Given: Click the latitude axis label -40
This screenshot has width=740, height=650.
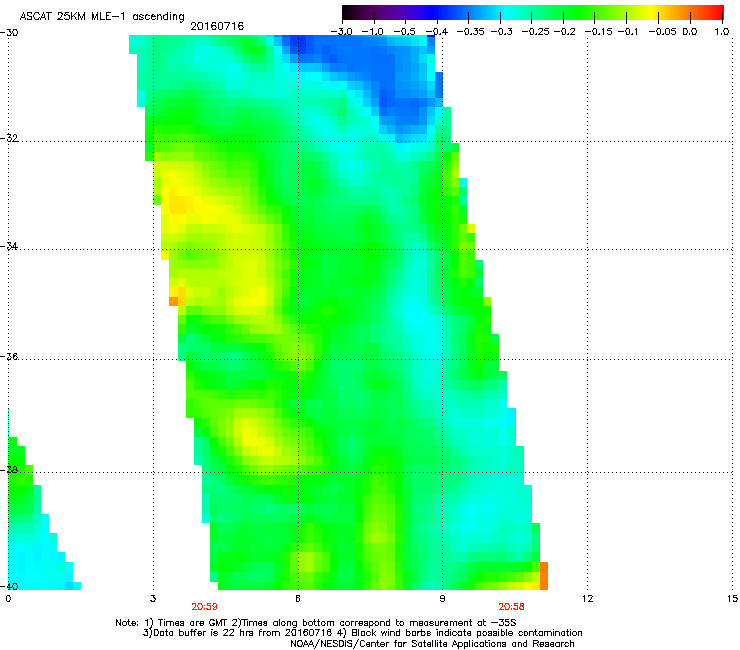Looking at the screenshot, I should click(x=9, y=586).
